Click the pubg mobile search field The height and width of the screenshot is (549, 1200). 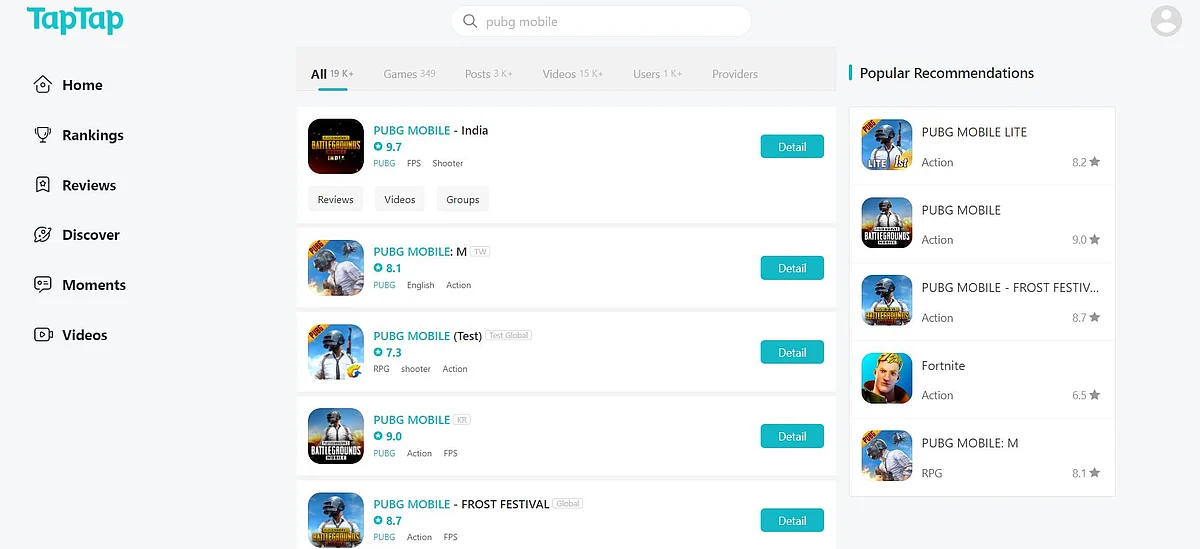click(x=600, y=21)
